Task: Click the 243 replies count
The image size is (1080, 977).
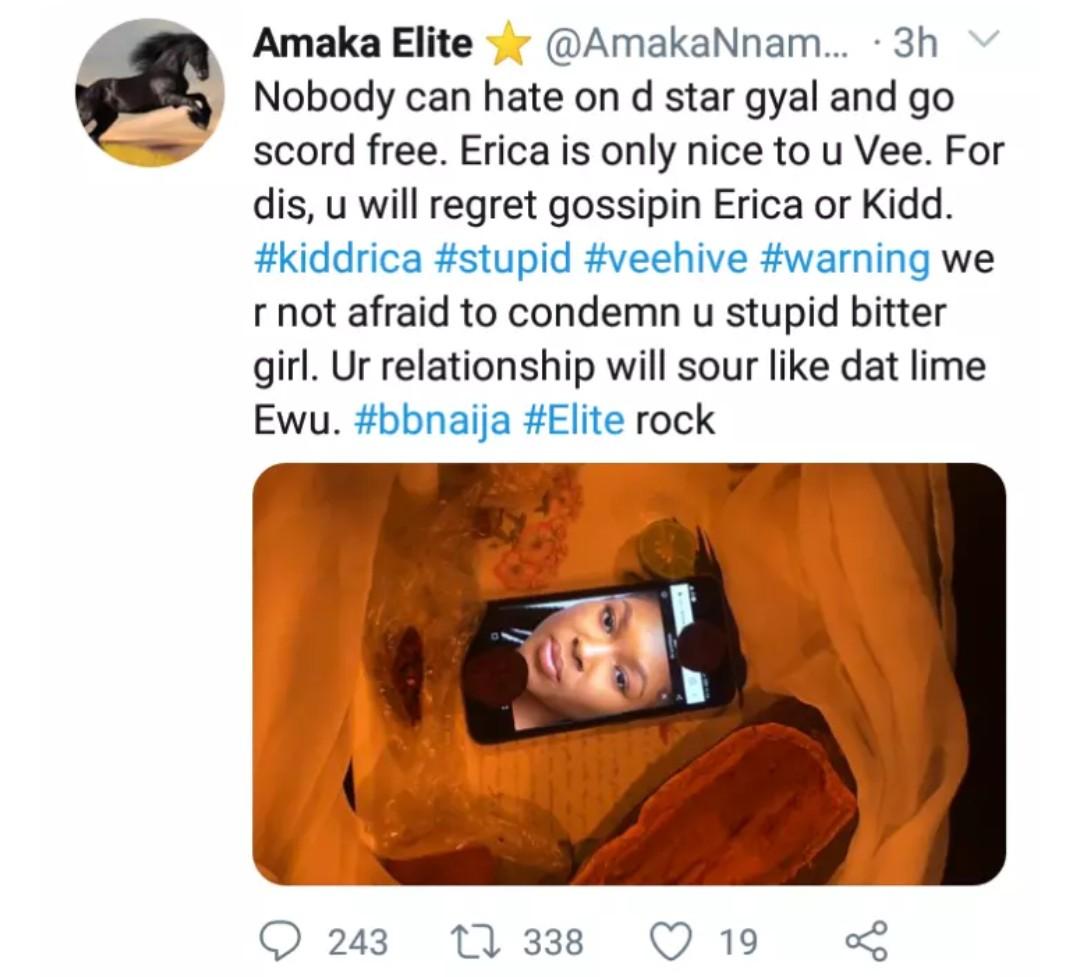Action: [x=357, y=940]
